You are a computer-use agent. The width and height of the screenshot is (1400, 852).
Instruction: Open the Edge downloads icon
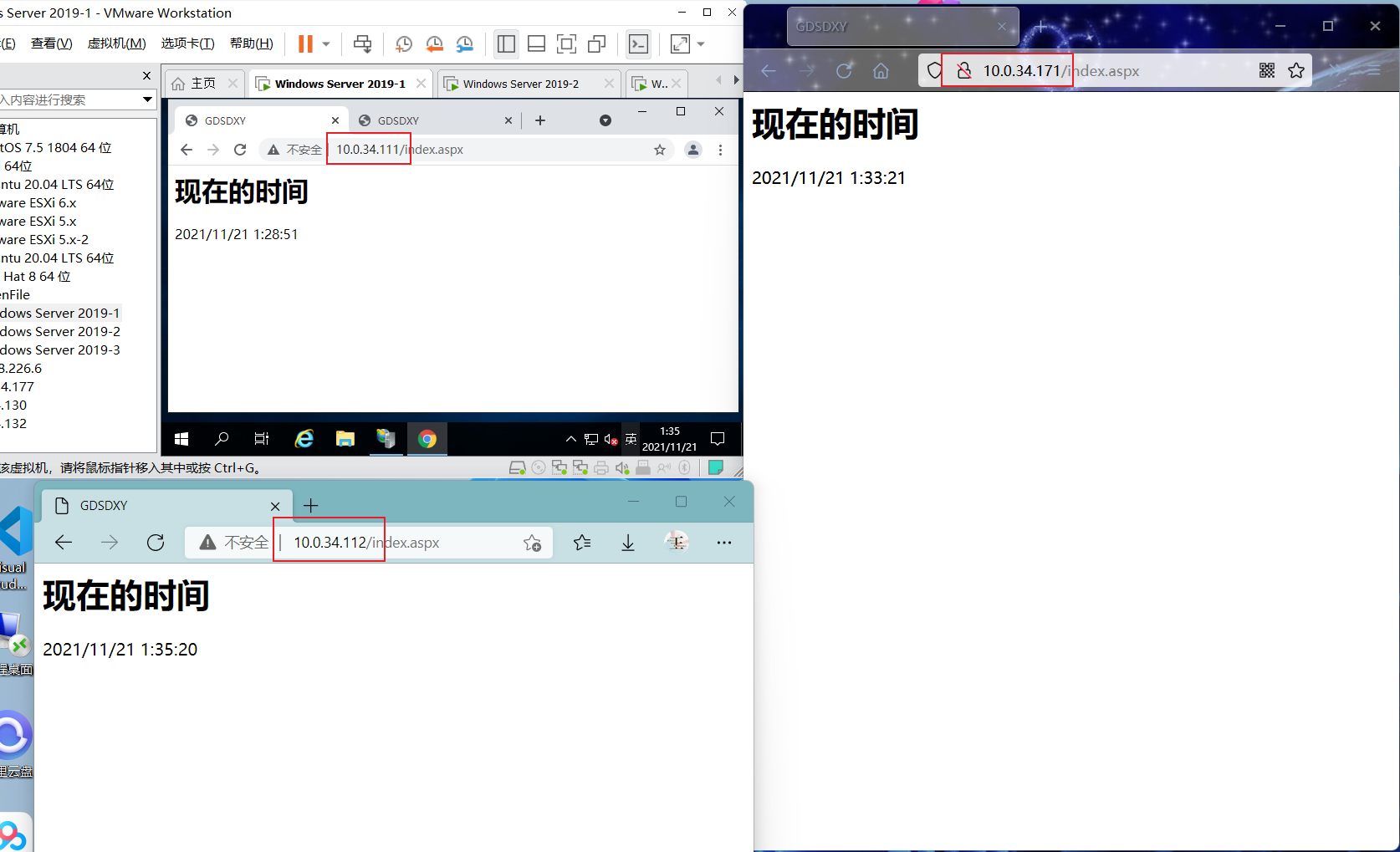pos(628,543)
